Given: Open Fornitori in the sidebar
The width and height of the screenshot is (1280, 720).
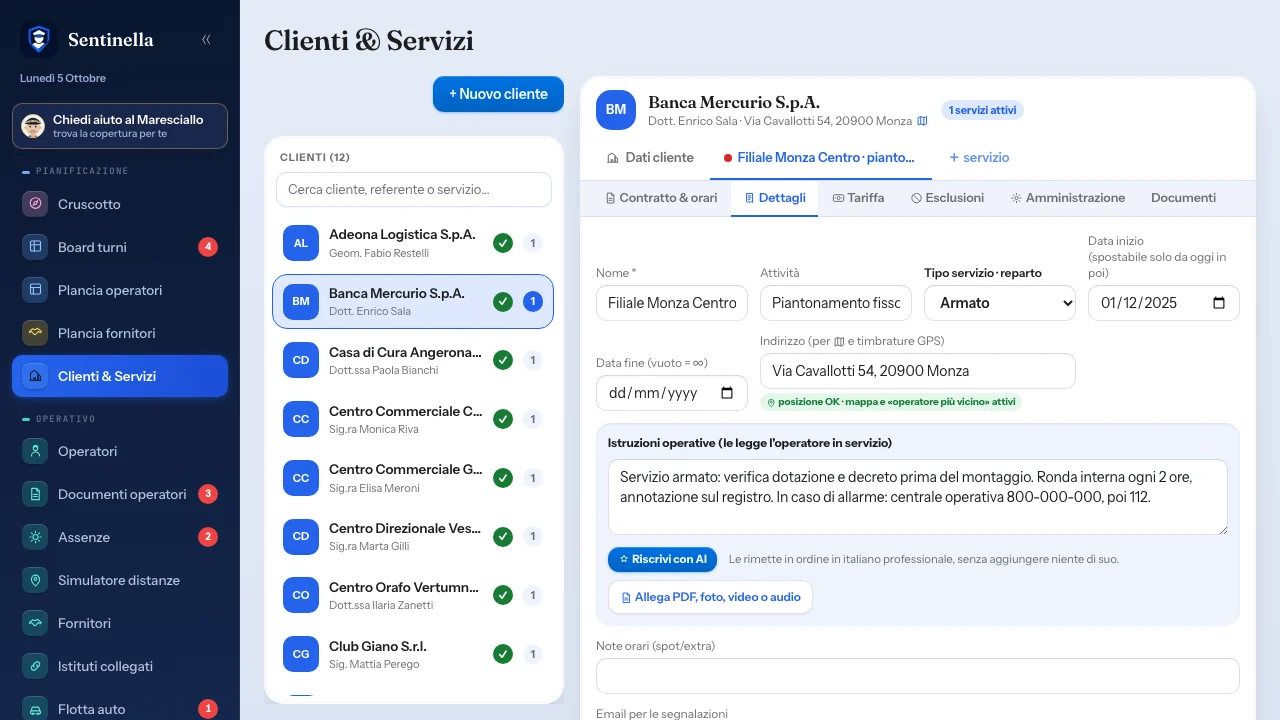Looking at the screenshot, I should [120, 623].
